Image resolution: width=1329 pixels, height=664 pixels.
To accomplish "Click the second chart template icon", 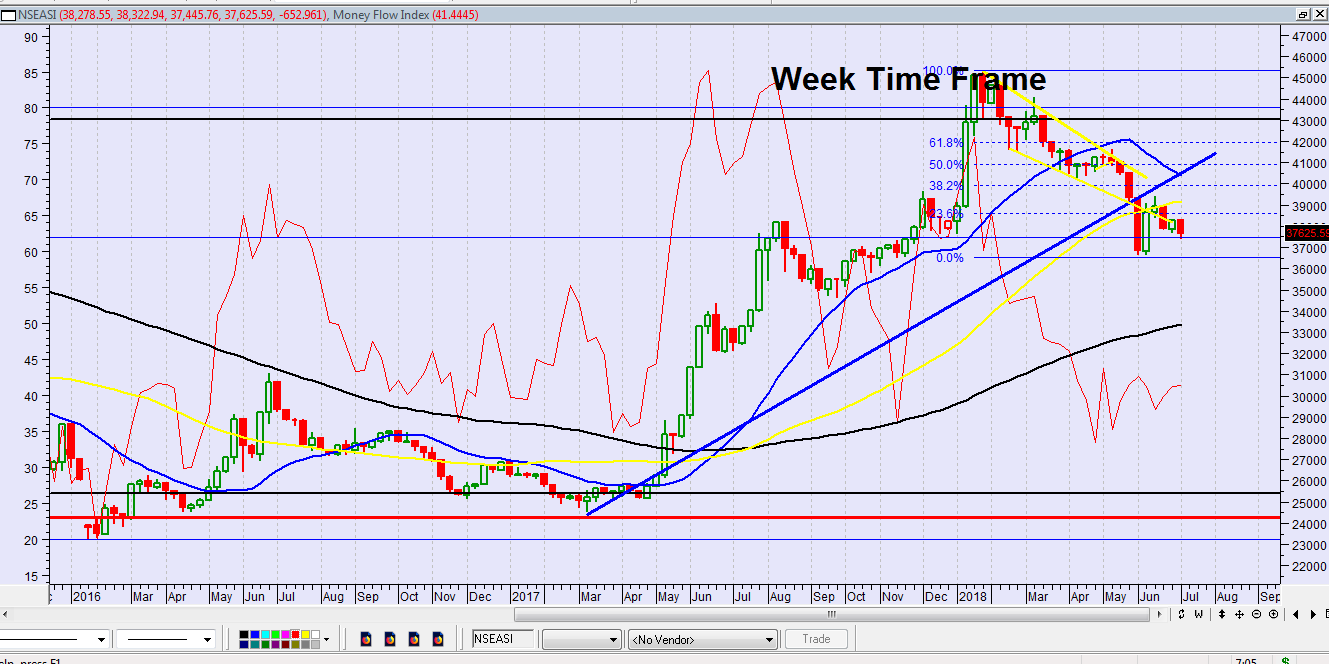I will pos(389,638).
